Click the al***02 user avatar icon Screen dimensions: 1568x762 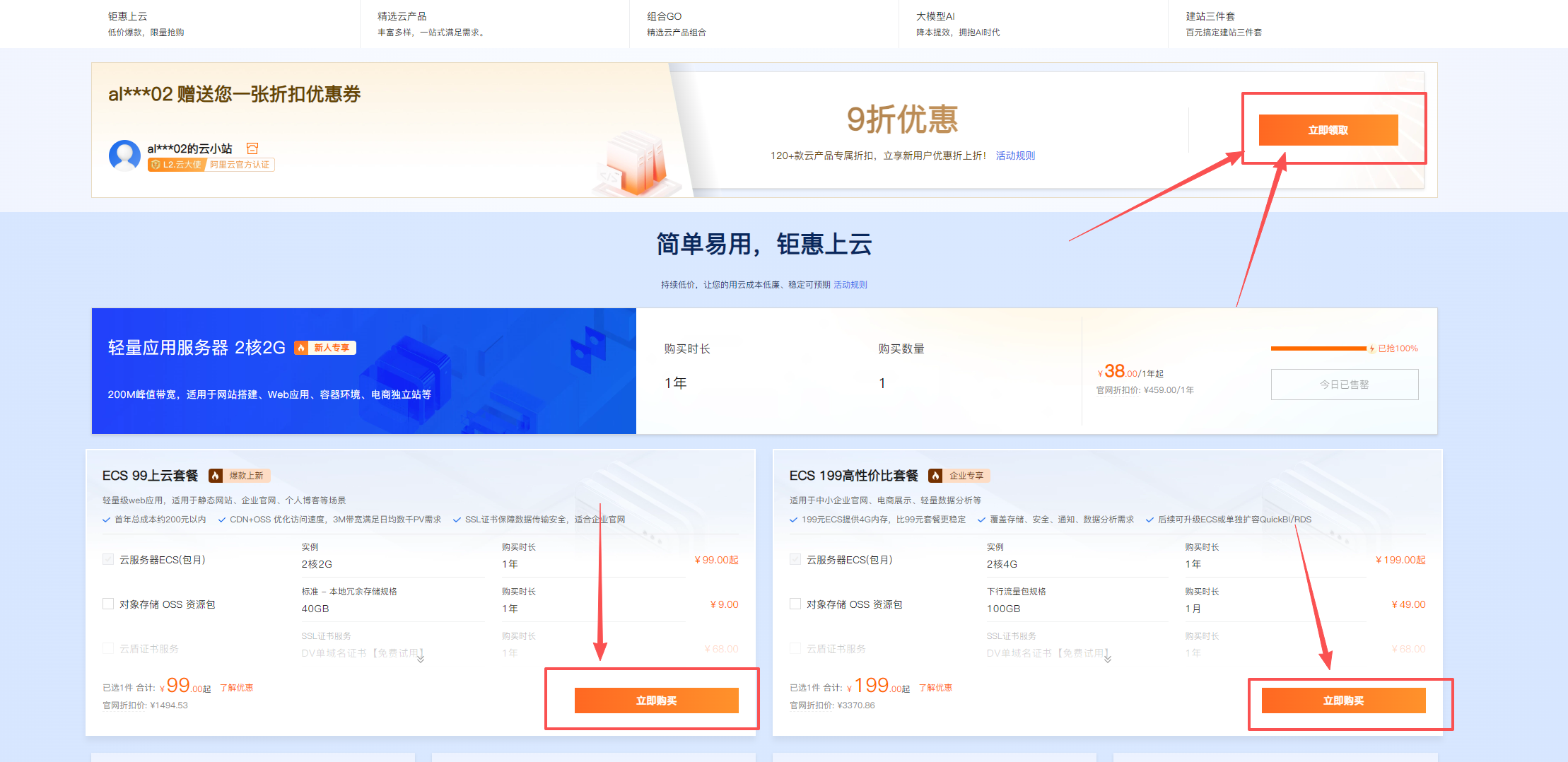pos(124,155)
